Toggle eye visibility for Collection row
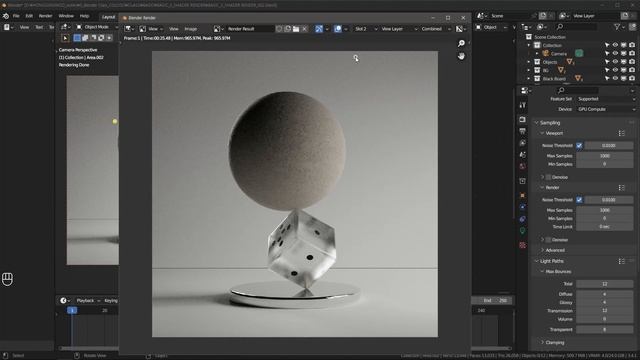The image size is (640, 360). 615,45
